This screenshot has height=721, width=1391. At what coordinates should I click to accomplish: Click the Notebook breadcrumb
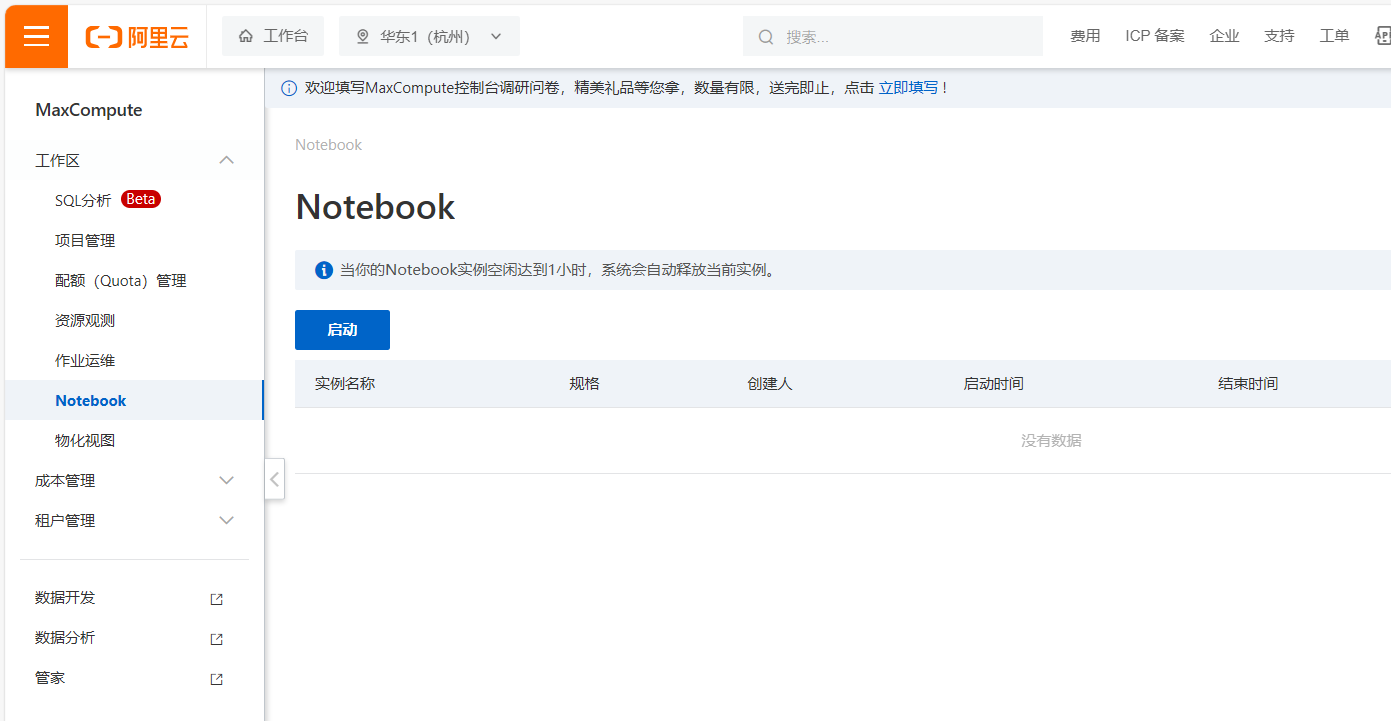click(328, 145)
